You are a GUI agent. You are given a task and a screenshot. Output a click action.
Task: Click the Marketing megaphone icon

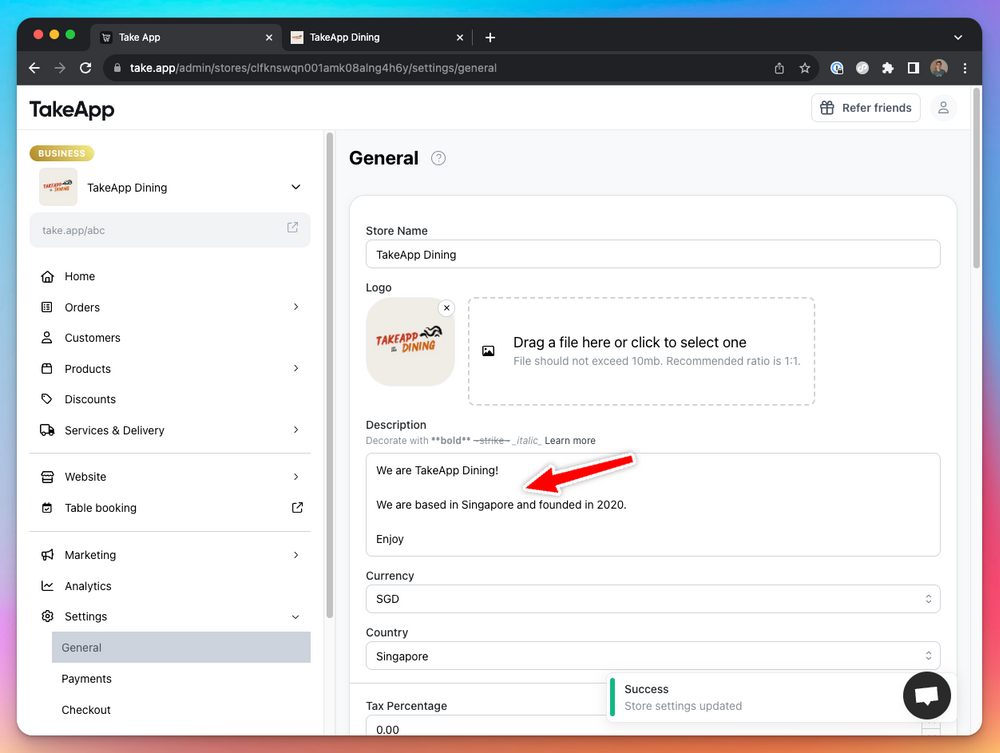tap(47, 555)
